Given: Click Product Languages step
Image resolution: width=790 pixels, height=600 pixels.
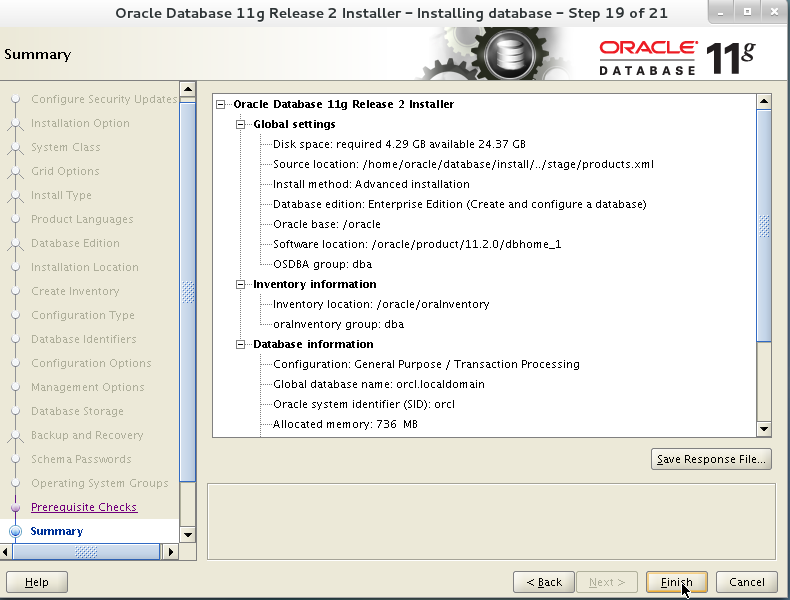Looking at the screenshot, I should click(x=82, y=219).
